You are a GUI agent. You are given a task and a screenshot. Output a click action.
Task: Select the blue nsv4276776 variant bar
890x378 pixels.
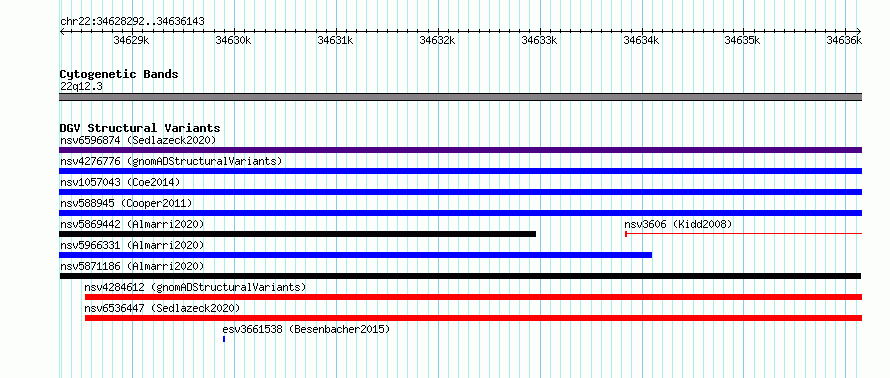(x=460, y=171)
